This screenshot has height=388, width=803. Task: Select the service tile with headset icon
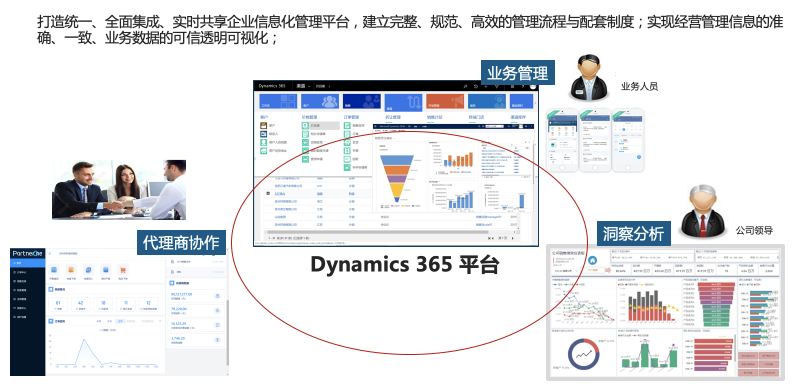[487, 101]
